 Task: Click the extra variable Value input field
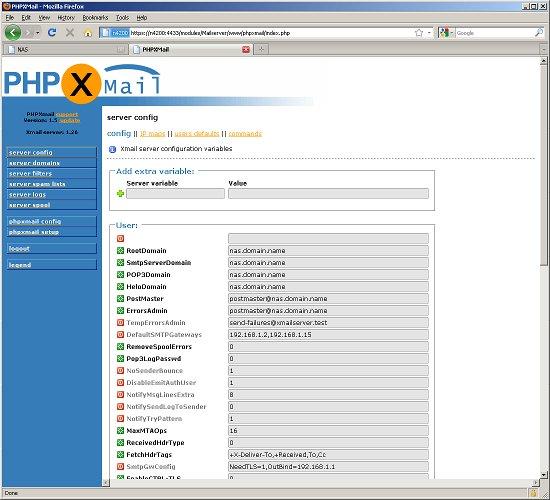pyautogui.click(x=328, y=194)
